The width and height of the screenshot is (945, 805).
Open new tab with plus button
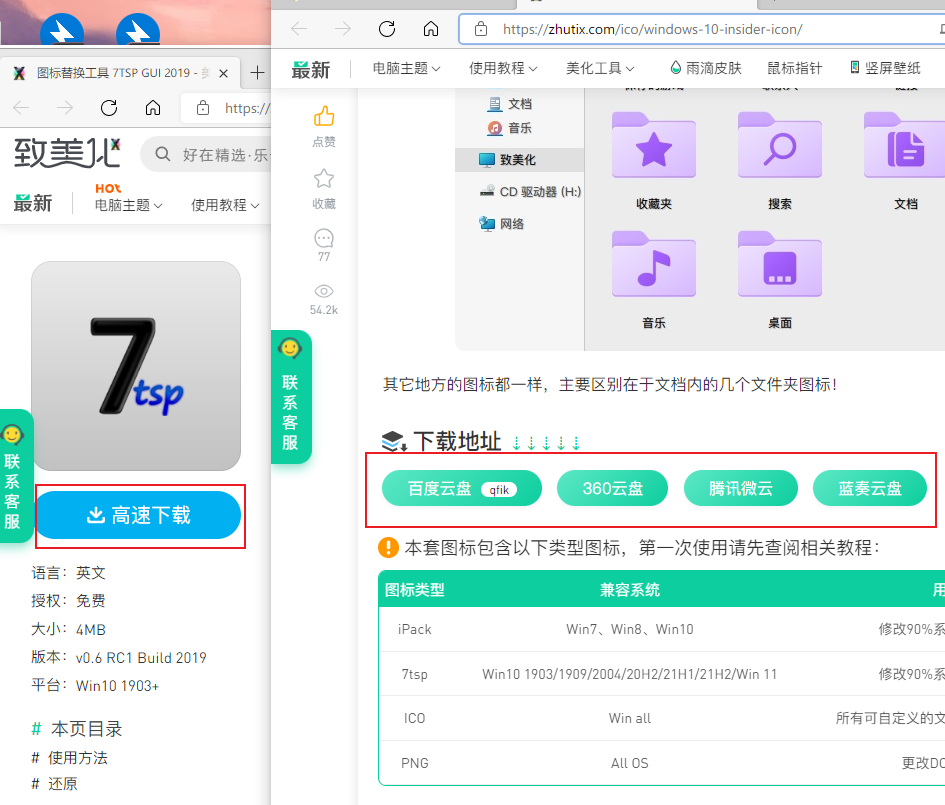coord(257,73)
